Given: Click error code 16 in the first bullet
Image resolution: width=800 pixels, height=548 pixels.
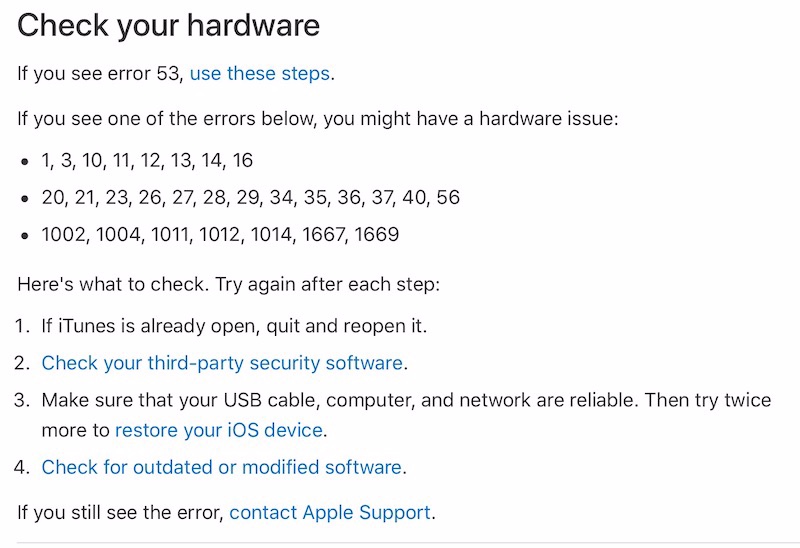Looking at the screenshot, I should (x=242, y=160).
